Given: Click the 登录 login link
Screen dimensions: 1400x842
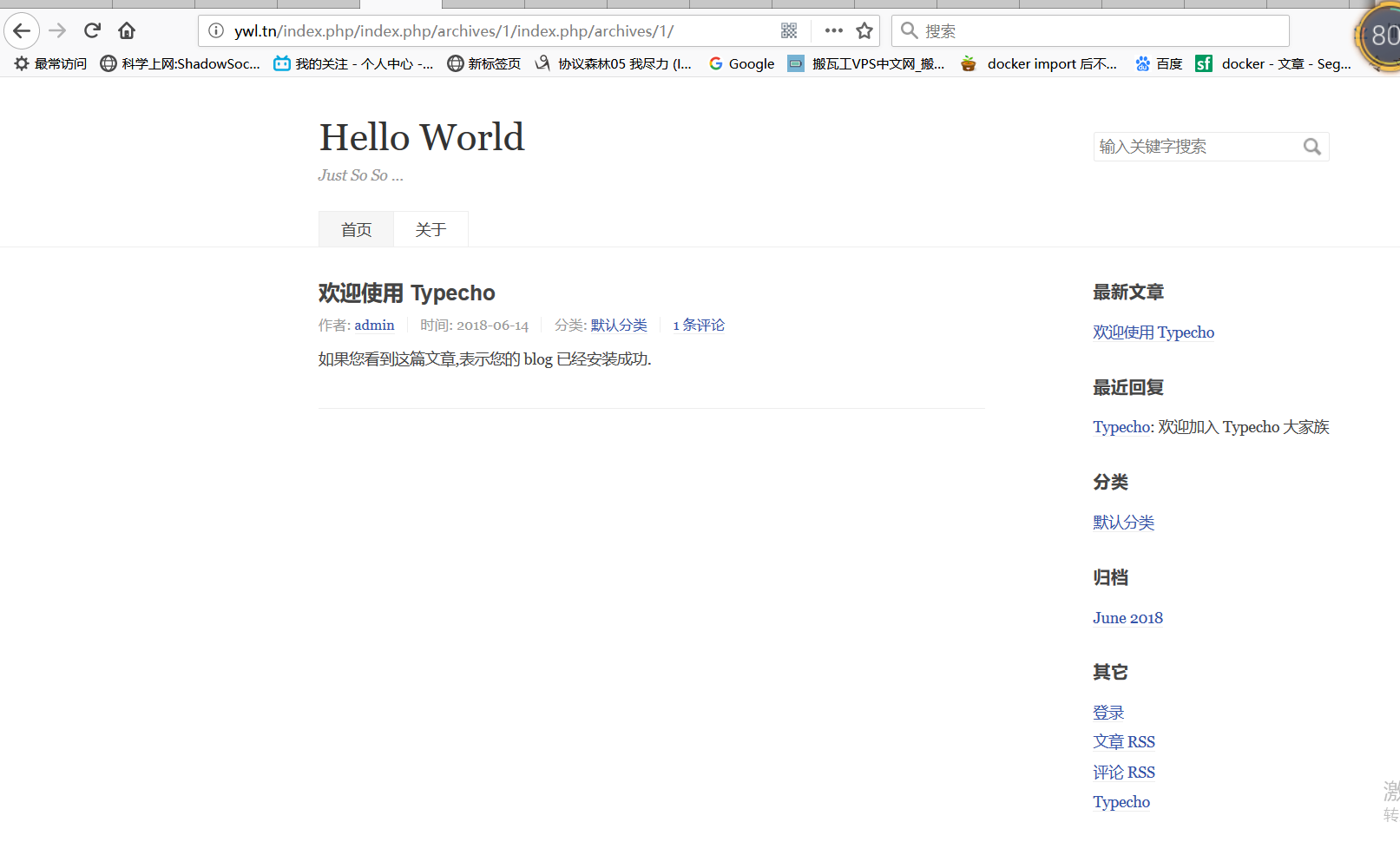Looking at the screenshot, I should tap(1108, 713).
